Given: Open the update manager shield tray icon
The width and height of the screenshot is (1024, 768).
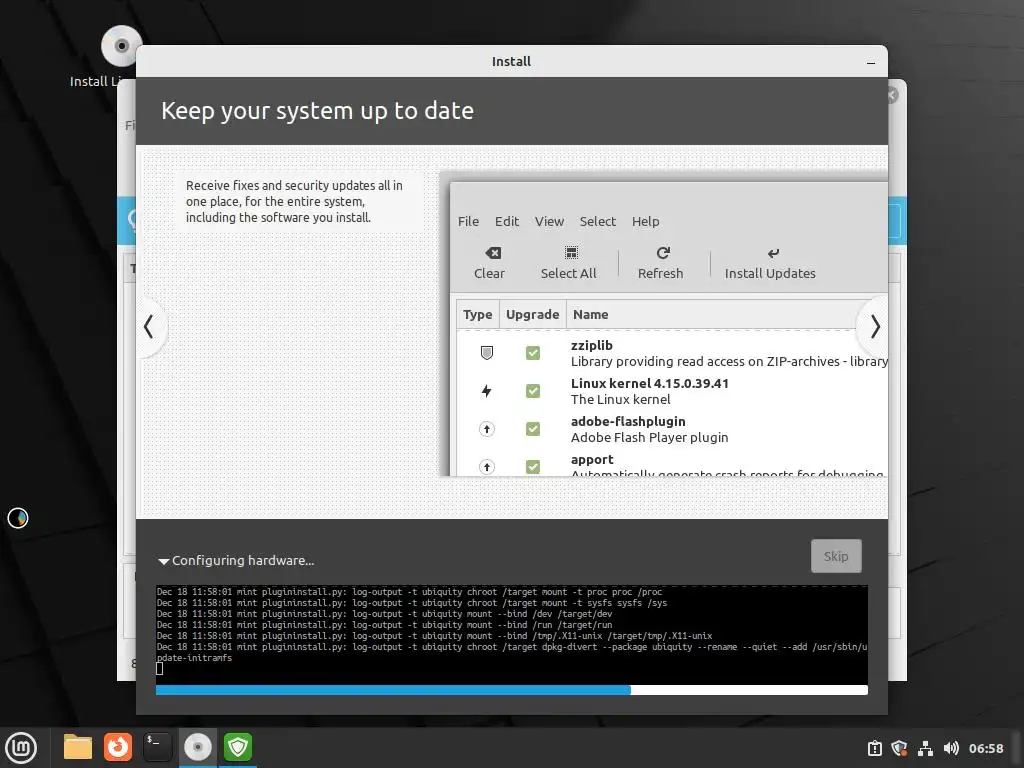Looking at the screenshot, I should click(899, 748).
